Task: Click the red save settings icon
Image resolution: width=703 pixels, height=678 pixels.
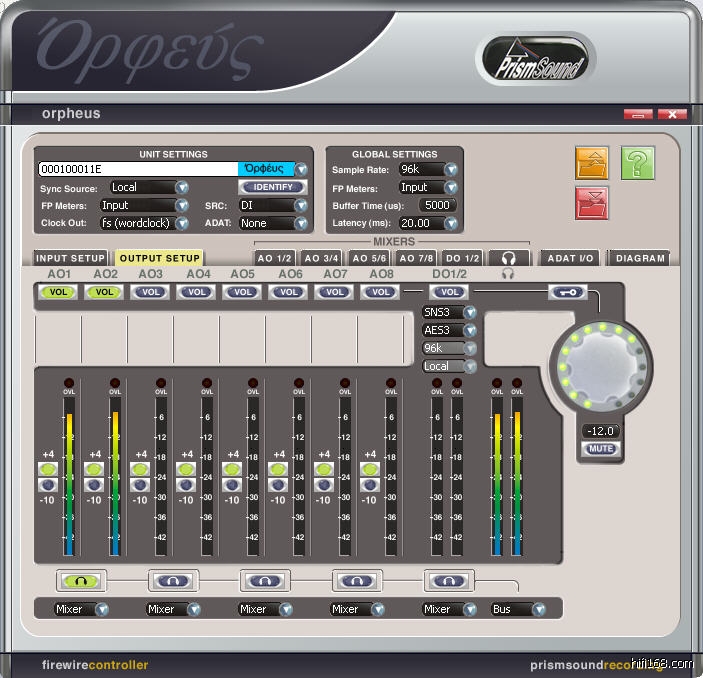Action: point(592,202)
